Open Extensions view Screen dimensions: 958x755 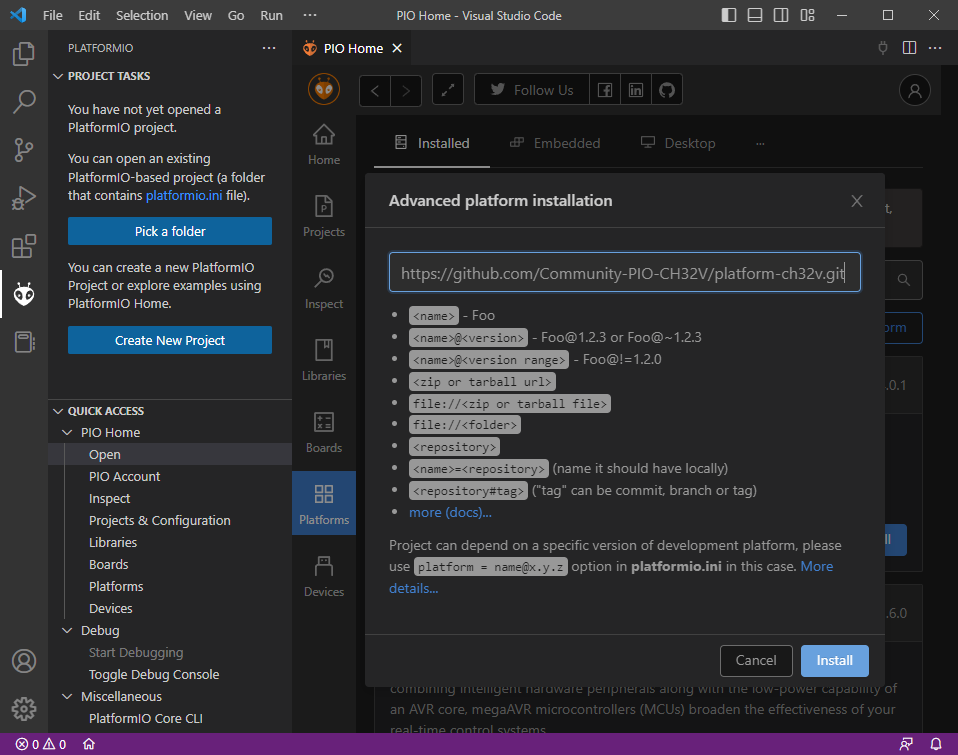tap(24, 246)
